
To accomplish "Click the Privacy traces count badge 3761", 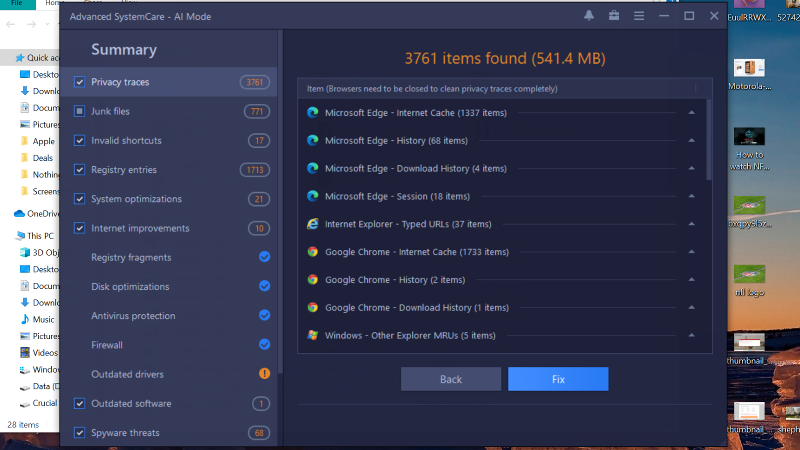I will pos(255,82).
